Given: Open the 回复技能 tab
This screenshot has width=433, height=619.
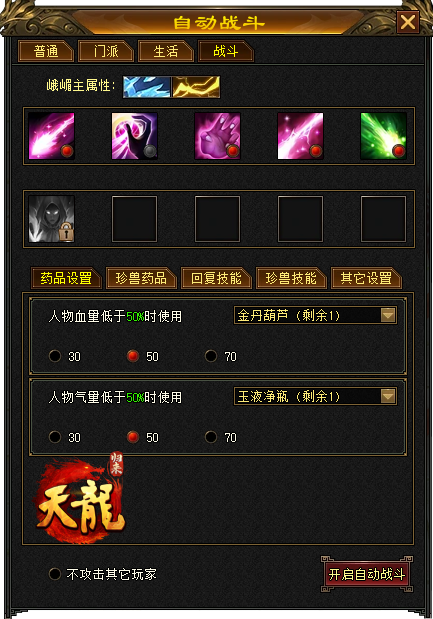Looking at the screenshot, I should [x=216, y=278].
